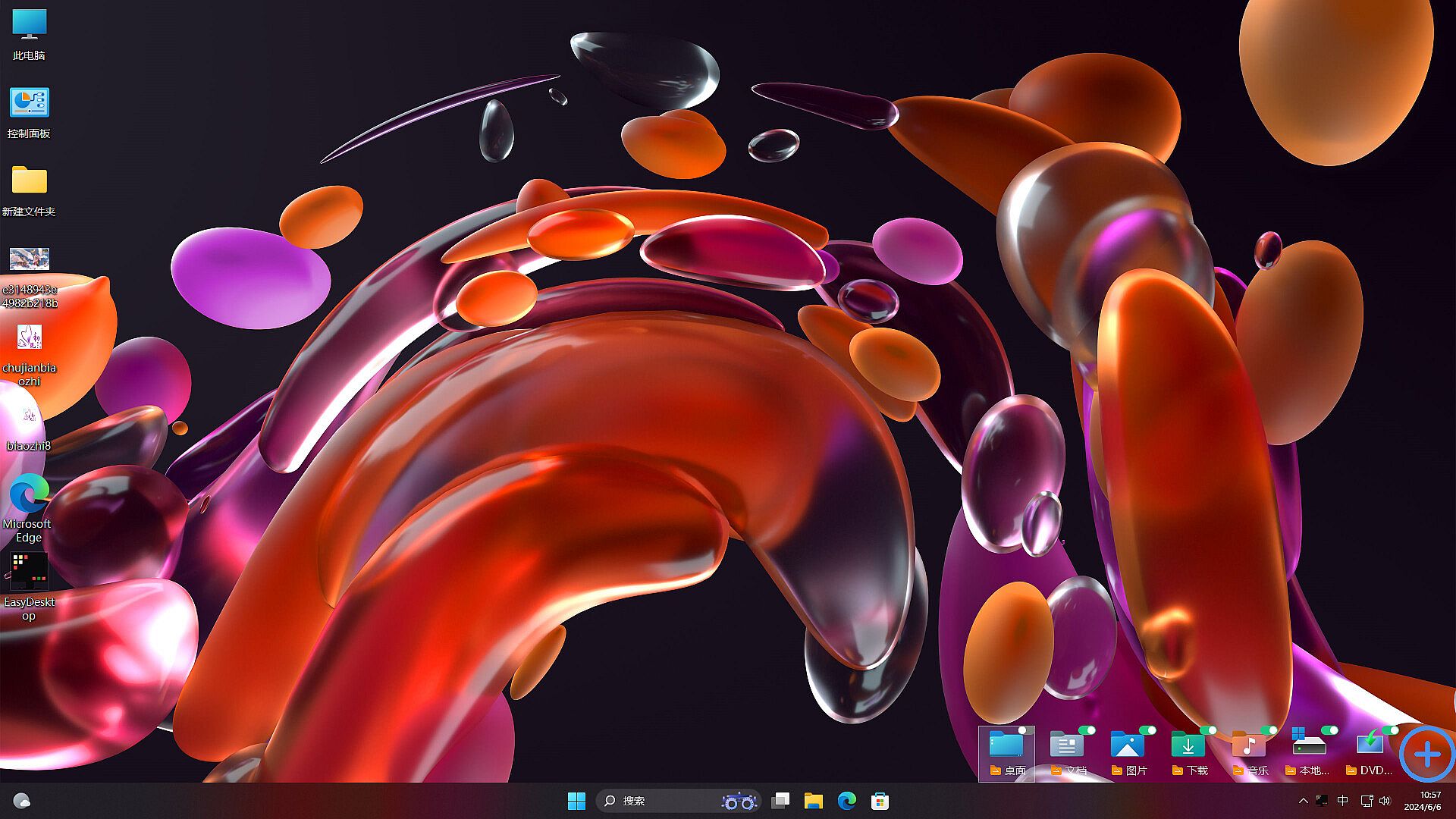
Task: Open the 图片 pictures folder icon
Action: point(1128,745)
